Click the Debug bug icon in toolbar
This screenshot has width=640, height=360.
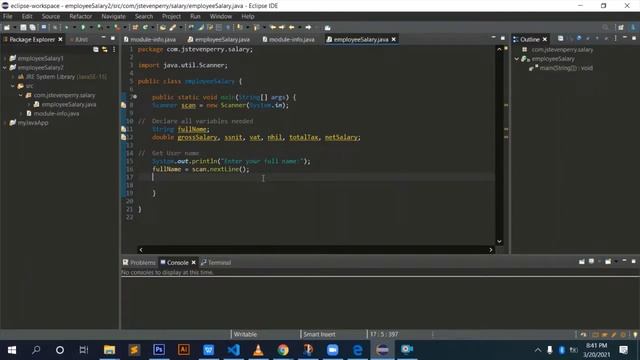66,27
